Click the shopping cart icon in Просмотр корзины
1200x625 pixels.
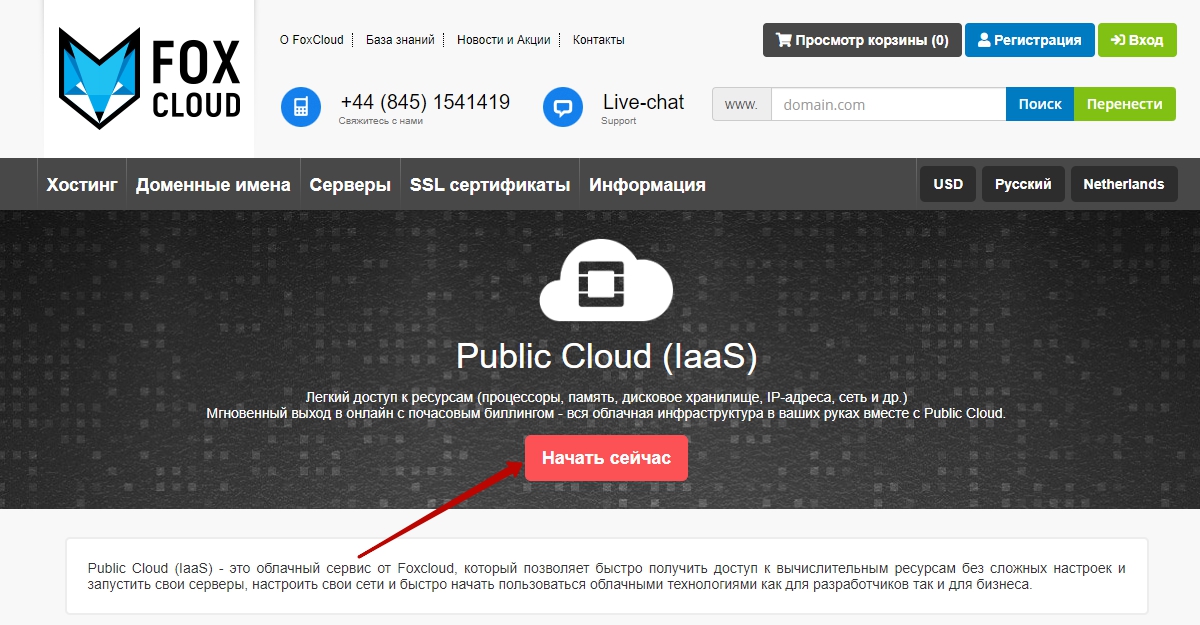point(783,41)
